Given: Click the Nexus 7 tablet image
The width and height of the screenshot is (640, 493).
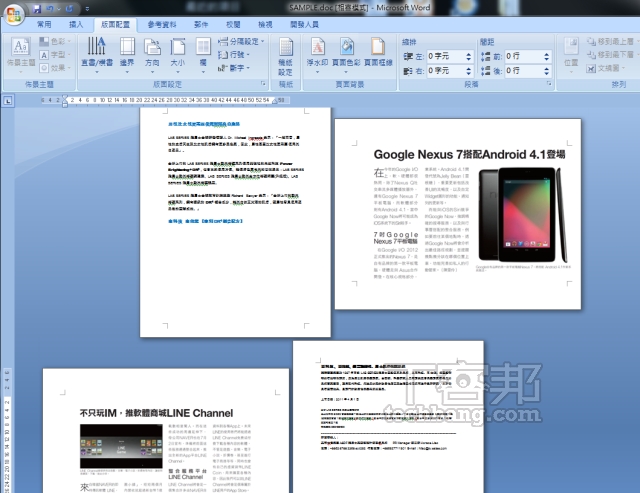Looking at the screenshot, I should [x=522, y=215].
